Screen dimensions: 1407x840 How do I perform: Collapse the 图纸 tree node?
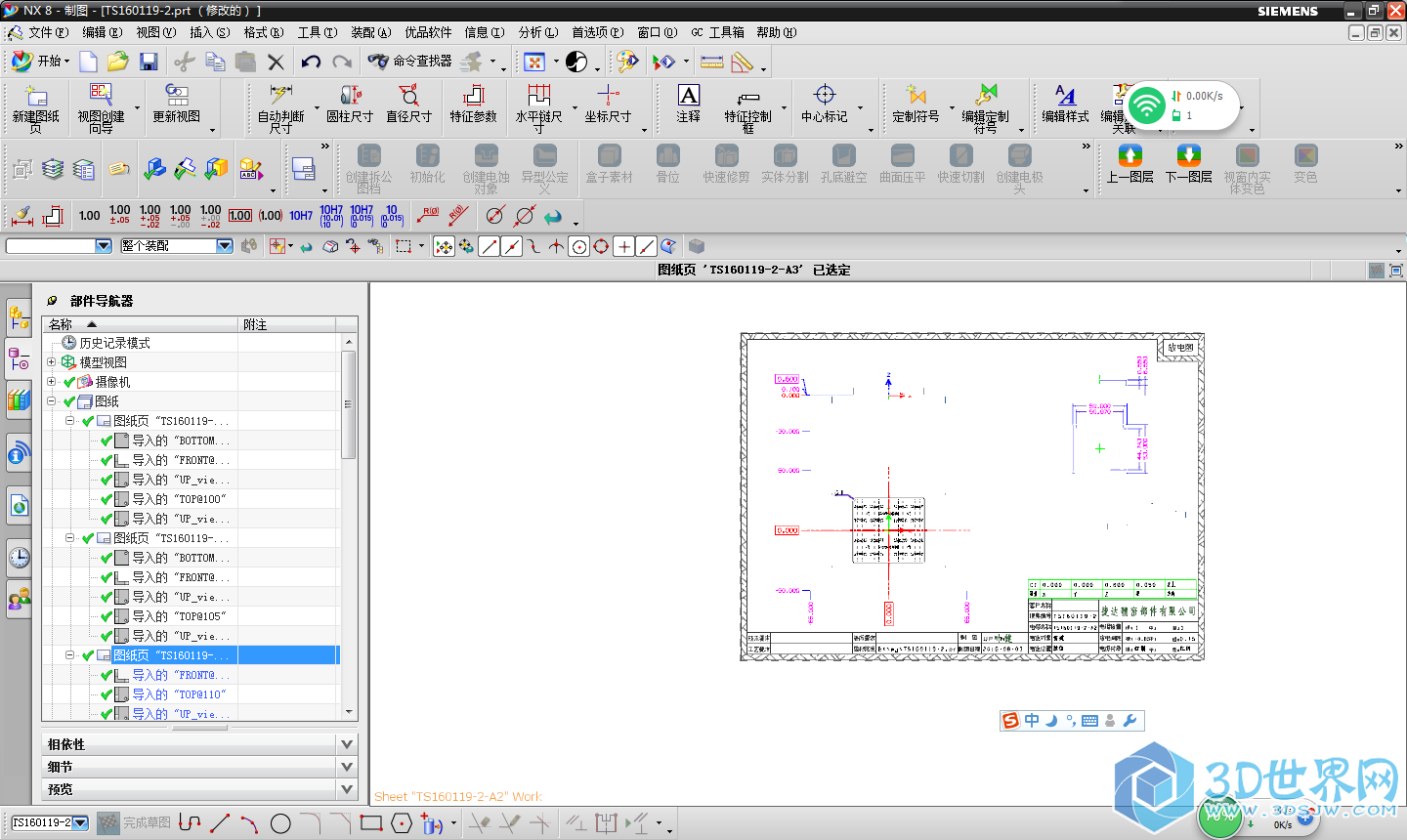pyautogui.click(x=52, y=401)
